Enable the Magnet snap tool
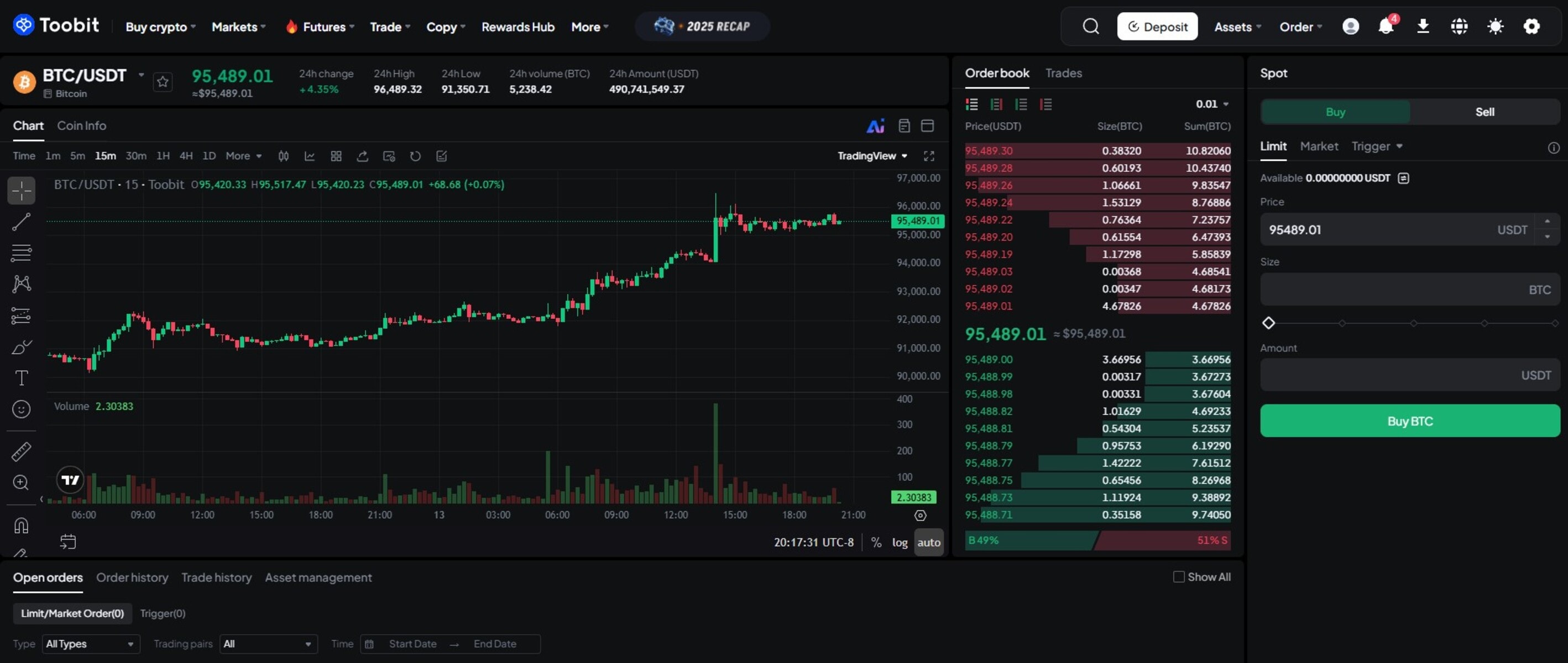The height and width of the screenshot is (663, 1568). coord(22,525)
